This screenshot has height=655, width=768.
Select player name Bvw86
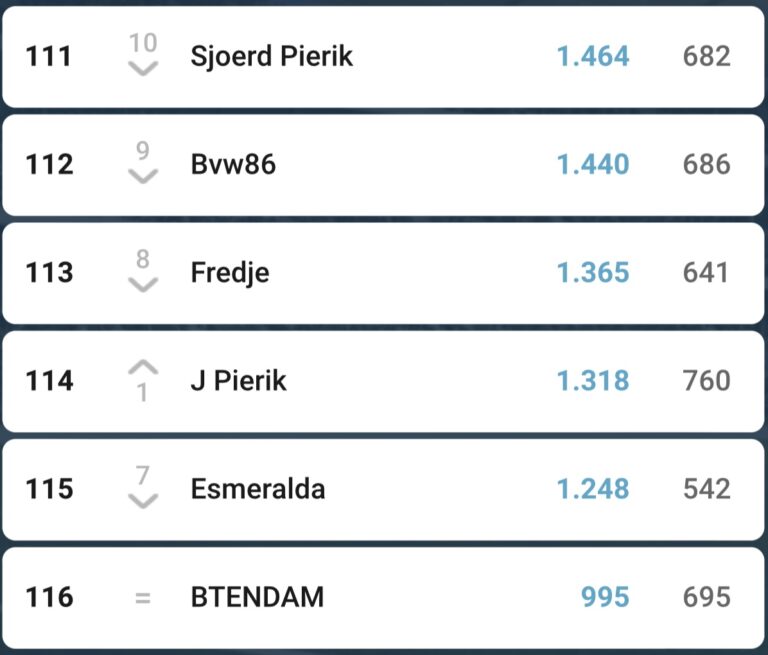(x=233, y=164)
